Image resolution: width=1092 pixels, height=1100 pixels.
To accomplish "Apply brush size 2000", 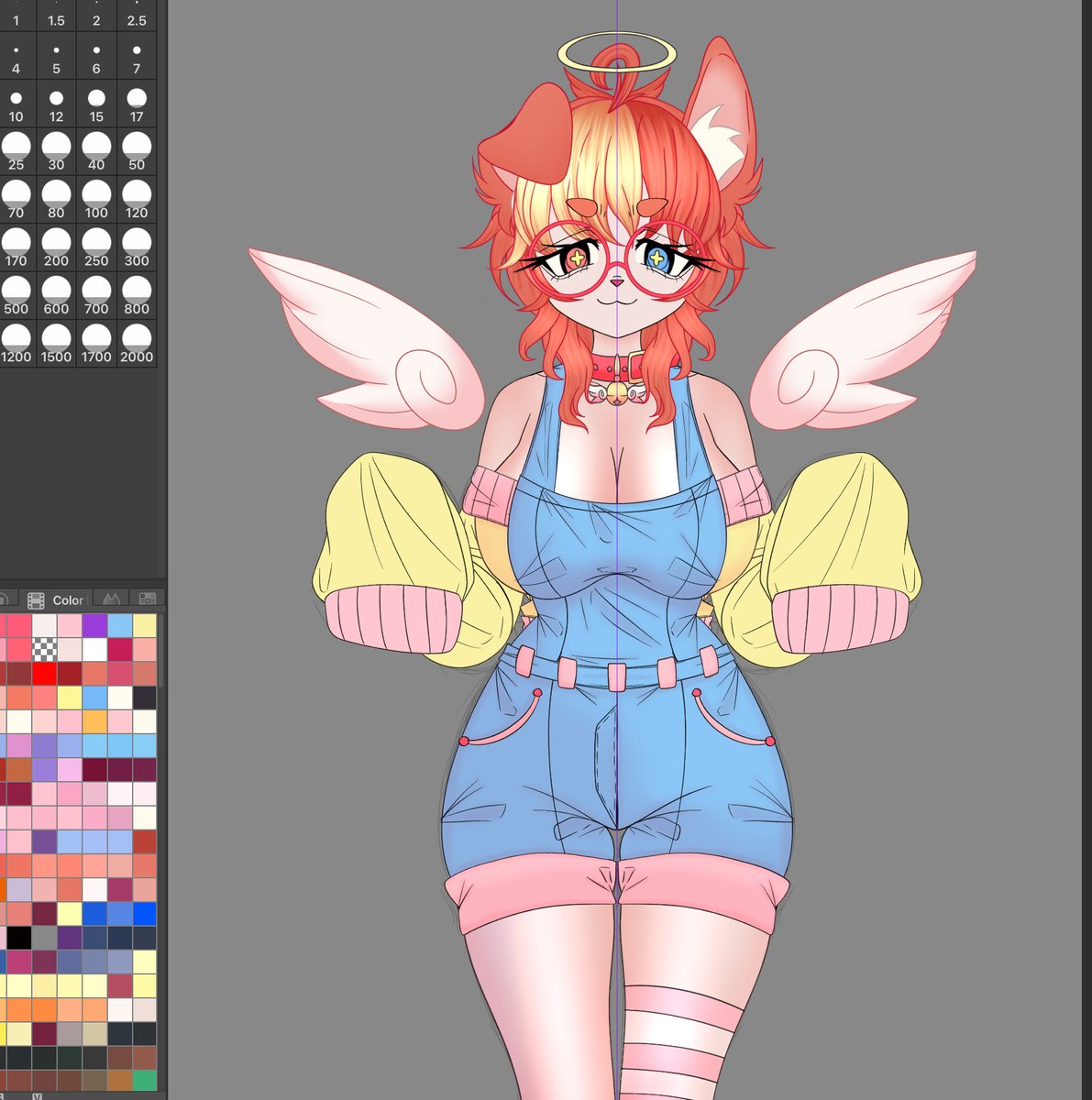I will 137,343.
